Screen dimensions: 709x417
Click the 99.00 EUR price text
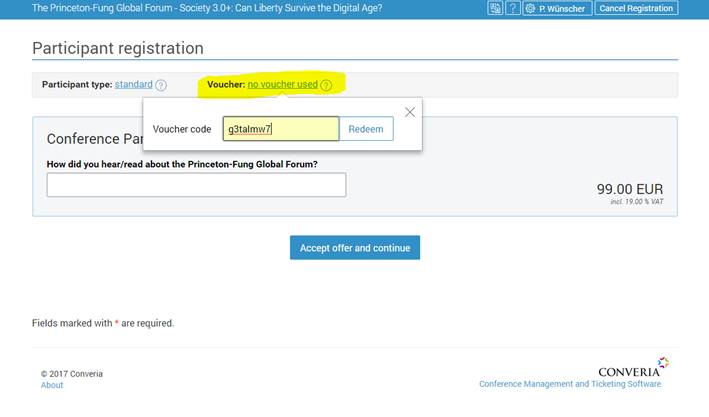pyautogui.click(x=630, y=189)
